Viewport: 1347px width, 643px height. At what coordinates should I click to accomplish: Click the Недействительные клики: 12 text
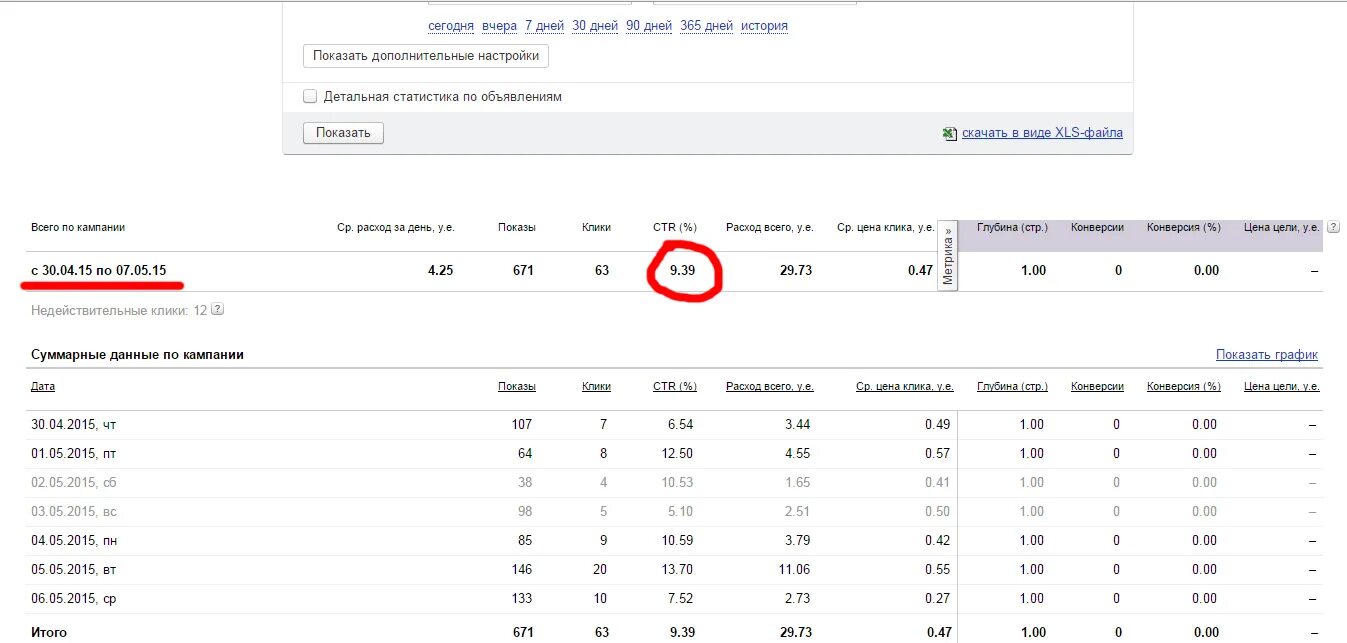(x=119, y=311)
